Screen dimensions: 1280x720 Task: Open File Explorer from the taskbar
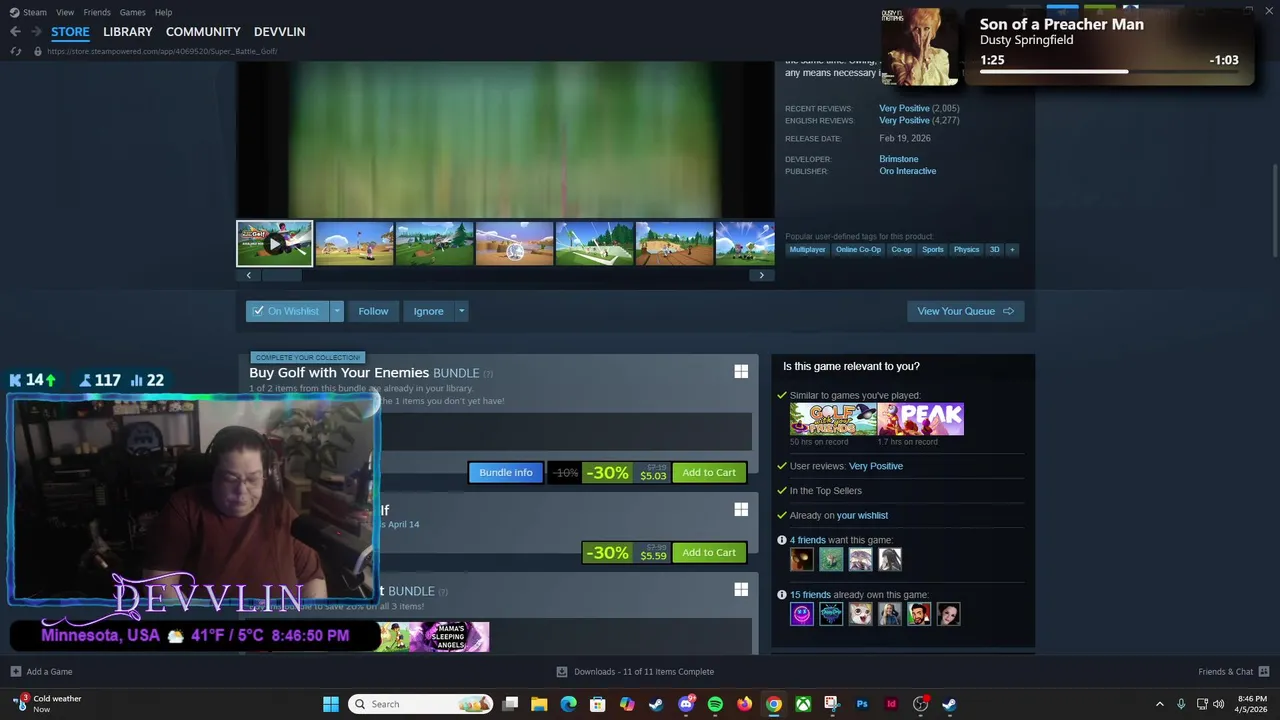coord(539,704)
